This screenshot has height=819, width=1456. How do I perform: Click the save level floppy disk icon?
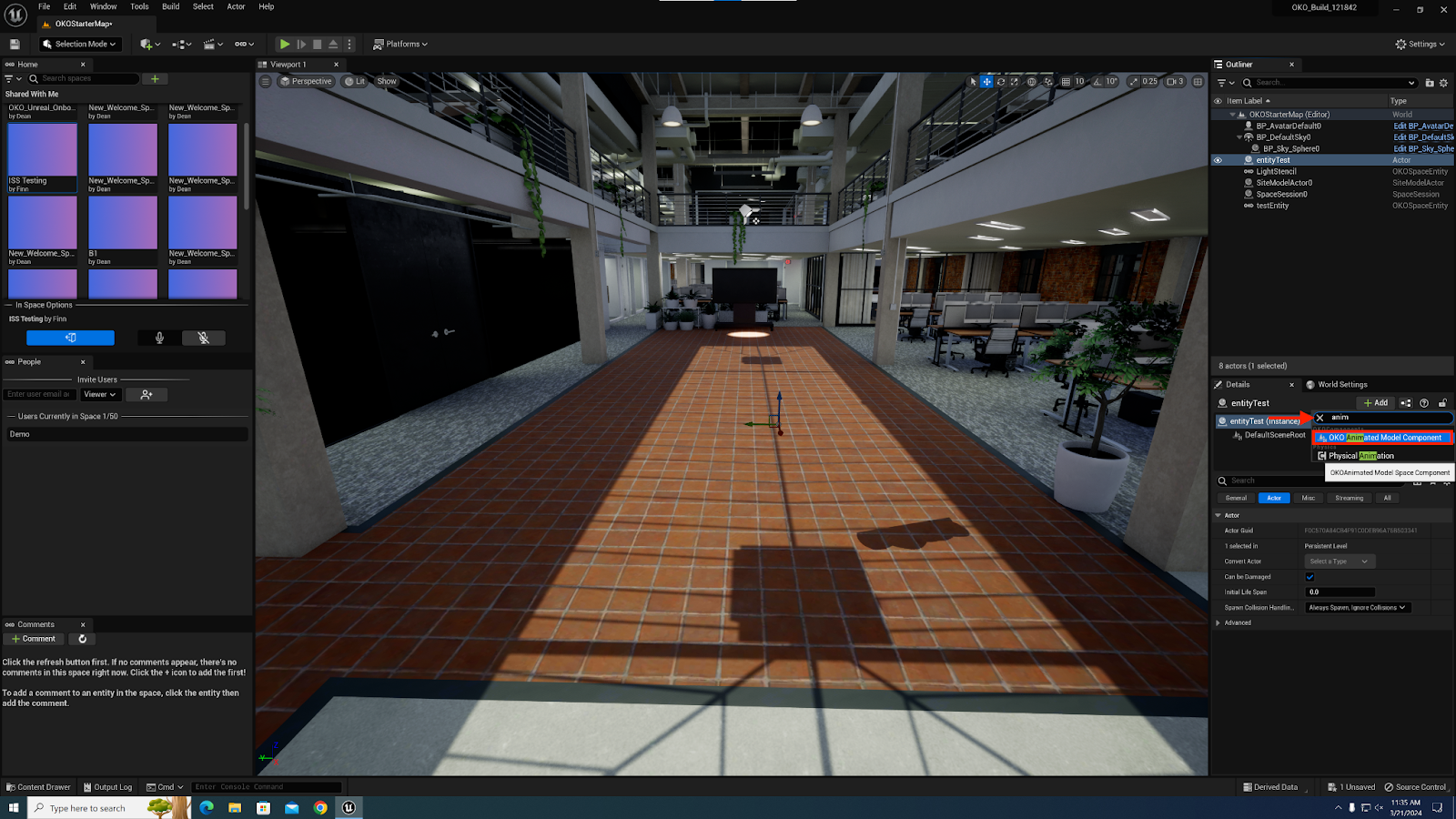pyautogui.click(x=15, y=44)
